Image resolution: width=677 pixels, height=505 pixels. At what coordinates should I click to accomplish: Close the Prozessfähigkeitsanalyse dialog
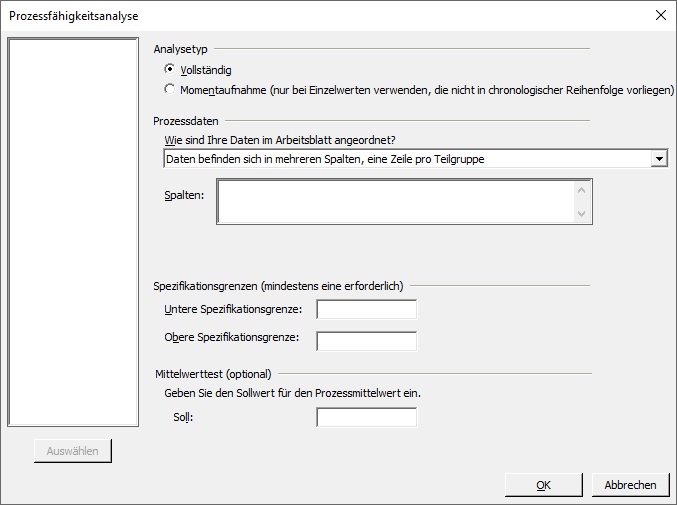661,16
